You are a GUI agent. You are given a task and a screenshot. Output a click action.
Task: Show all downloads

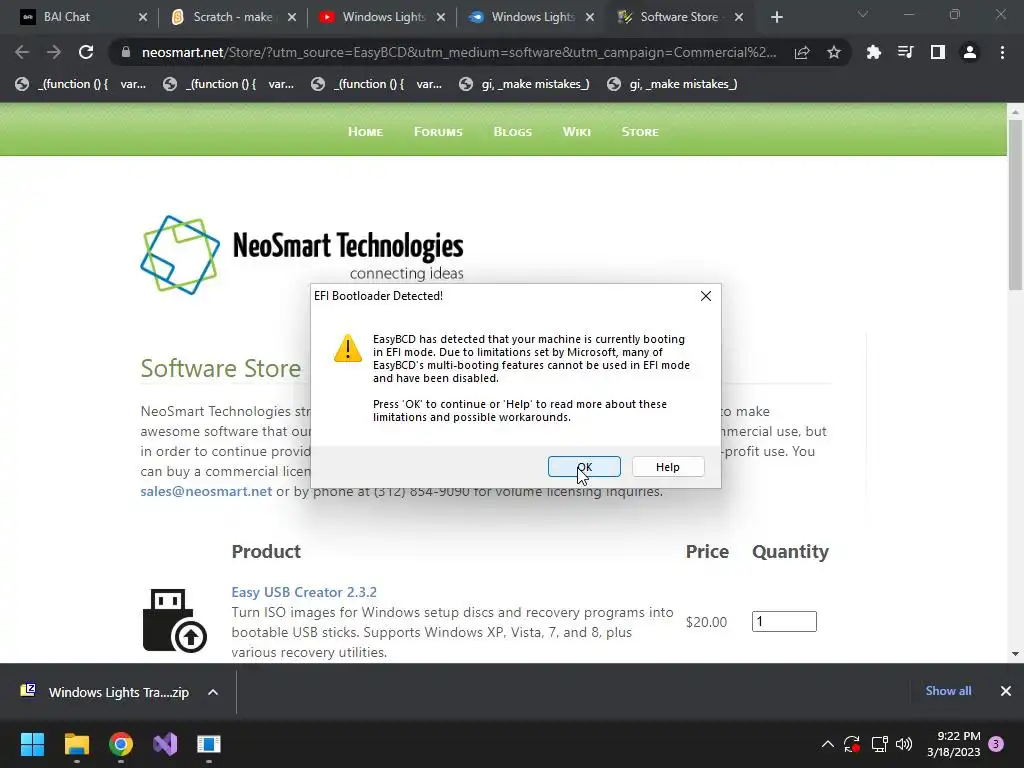[x=948, y=691]
